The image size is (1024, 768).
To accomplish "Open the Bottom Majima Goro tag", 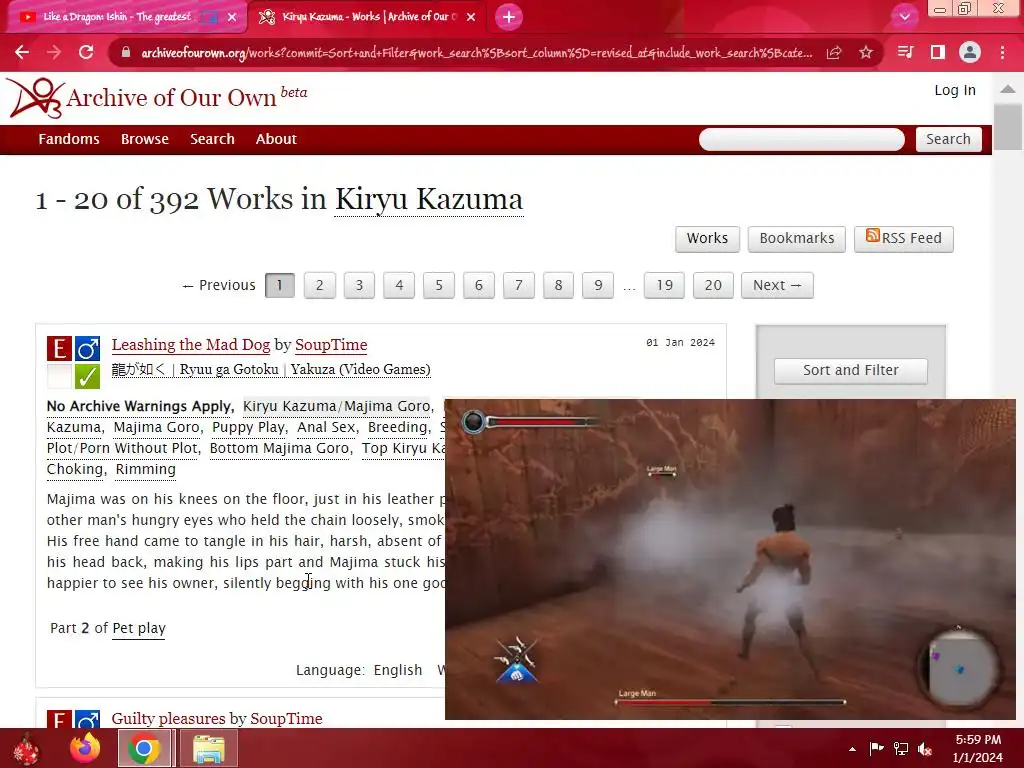I will tap(280, 448).
